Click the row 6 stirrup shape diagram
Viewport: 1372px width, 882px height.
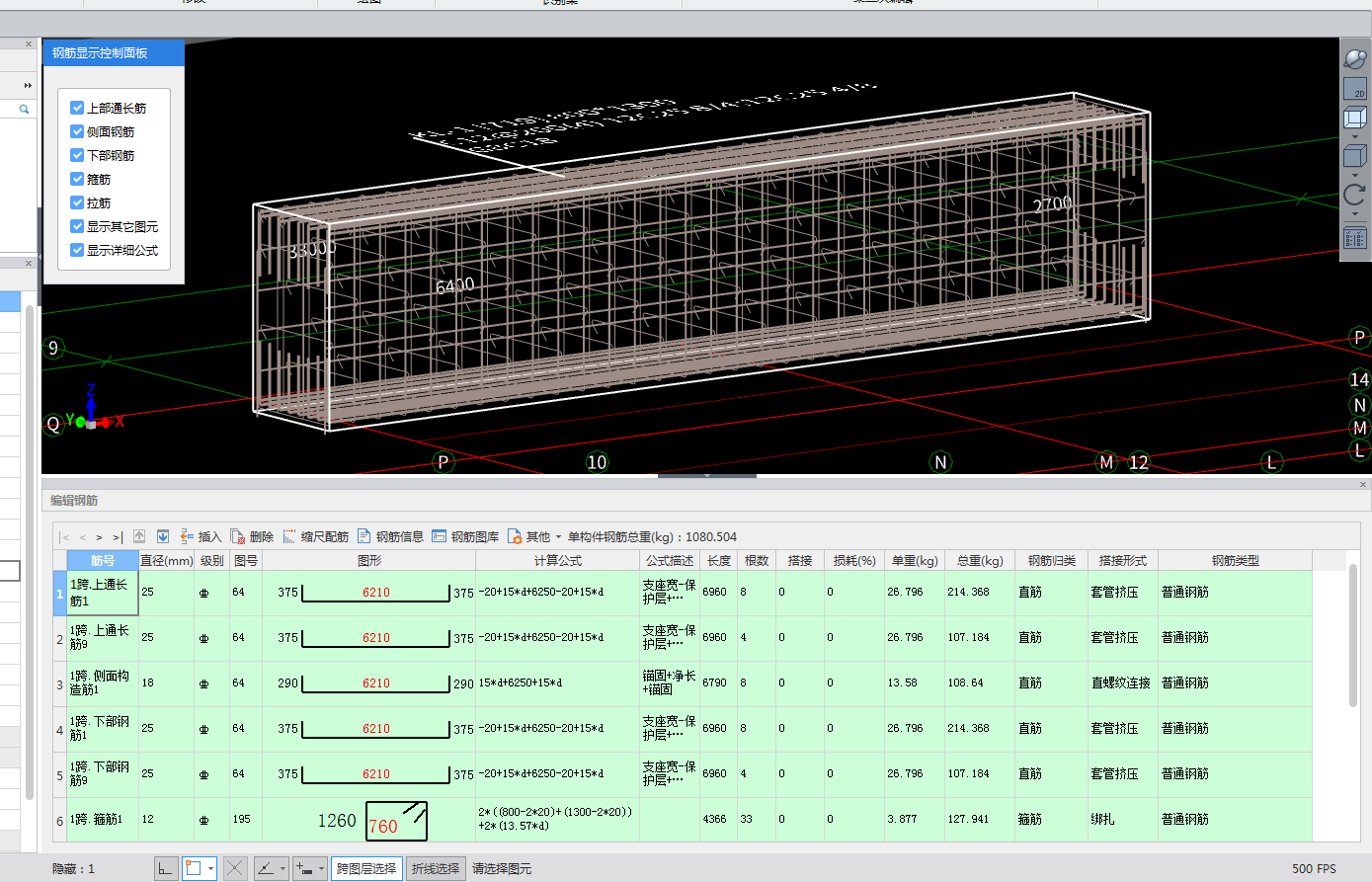pos(396,821)
